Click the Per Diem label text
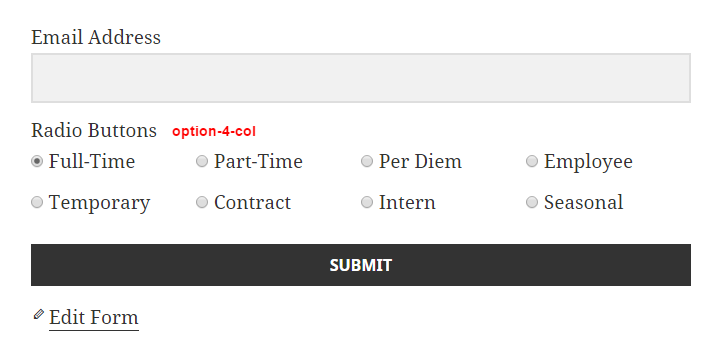 pos(420,162)
